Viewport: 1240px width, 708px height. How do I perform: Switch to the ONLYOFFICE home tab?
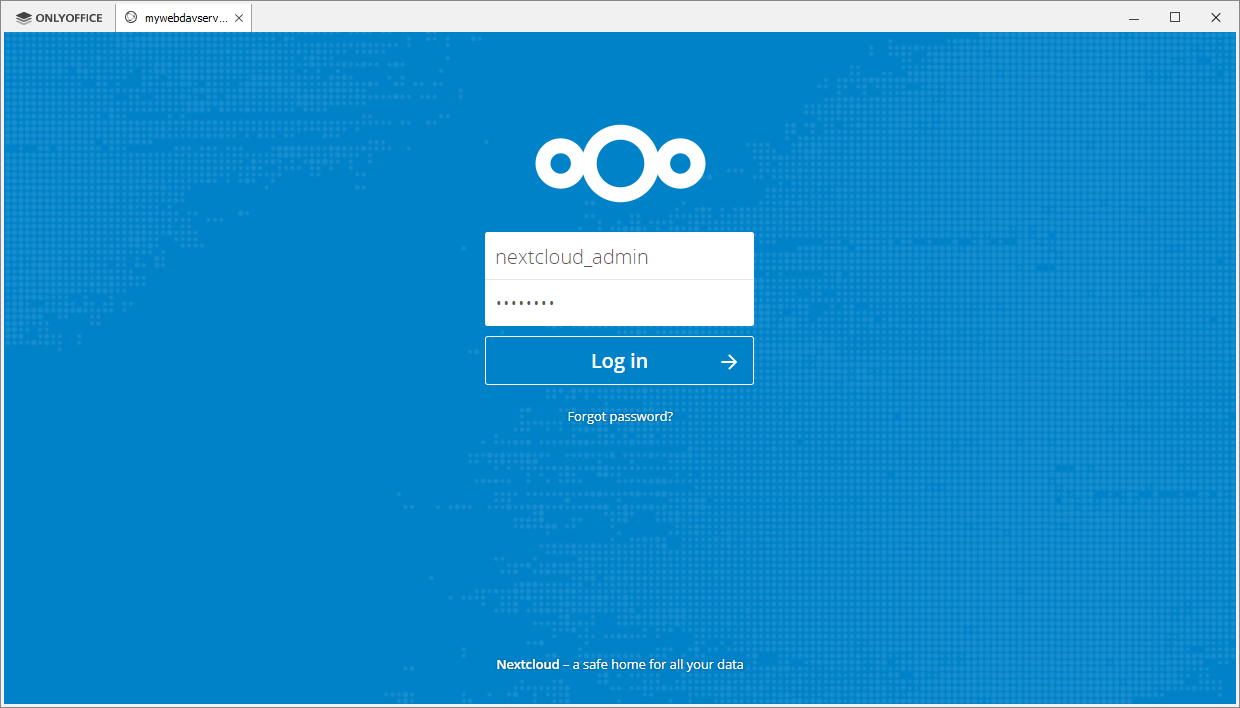(55, 17)
